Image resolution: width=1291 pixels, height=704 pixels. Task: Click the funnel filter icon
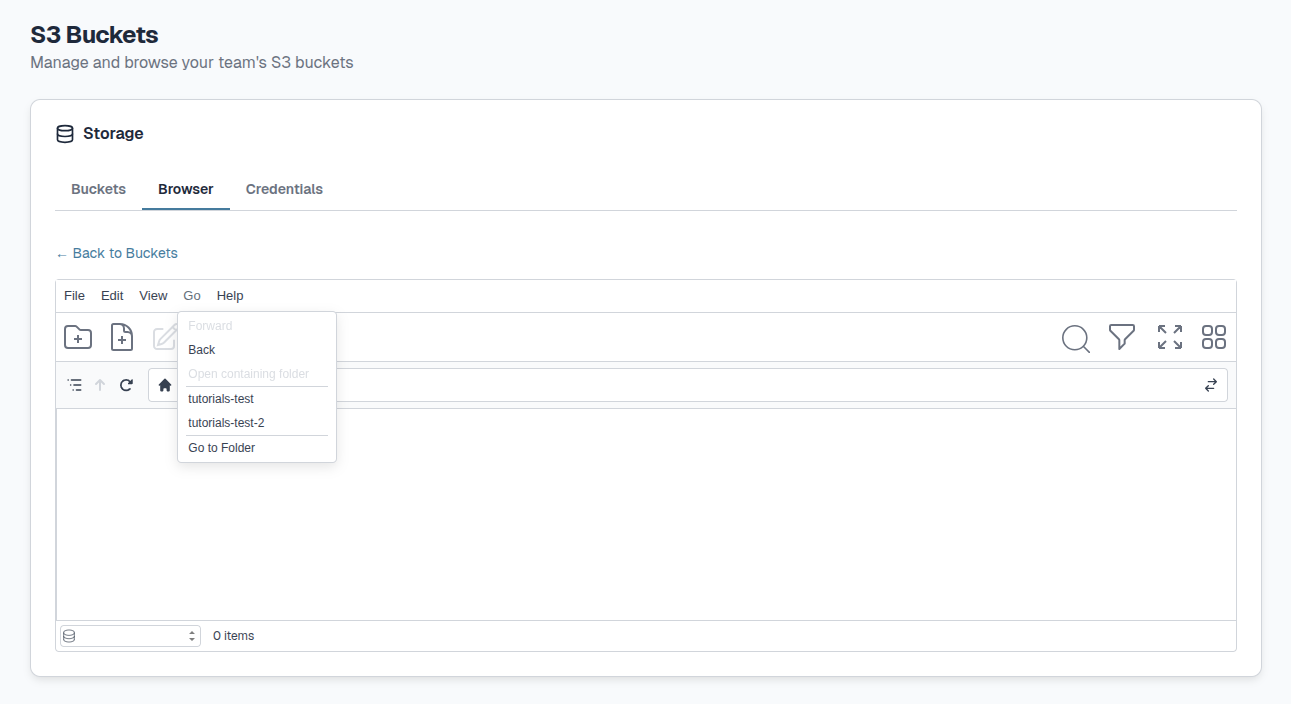coord(1122,338)
